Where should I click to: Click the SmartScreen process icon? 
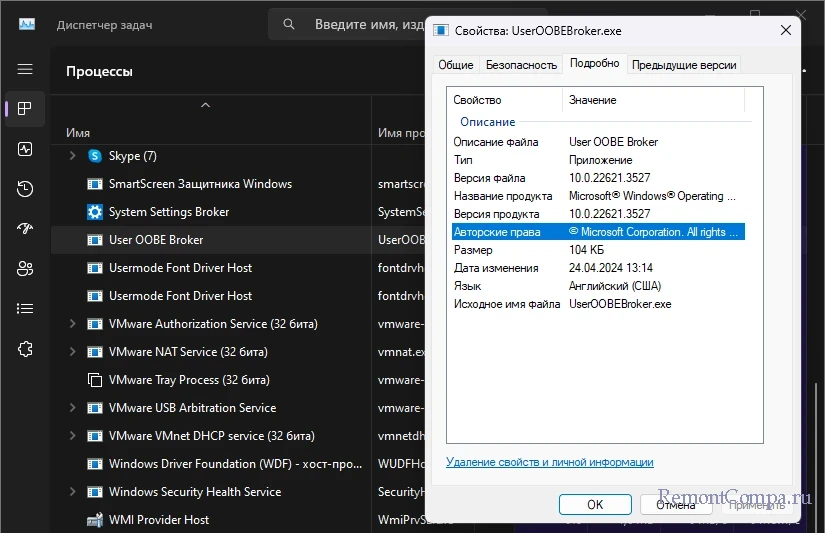click(95, 184)
